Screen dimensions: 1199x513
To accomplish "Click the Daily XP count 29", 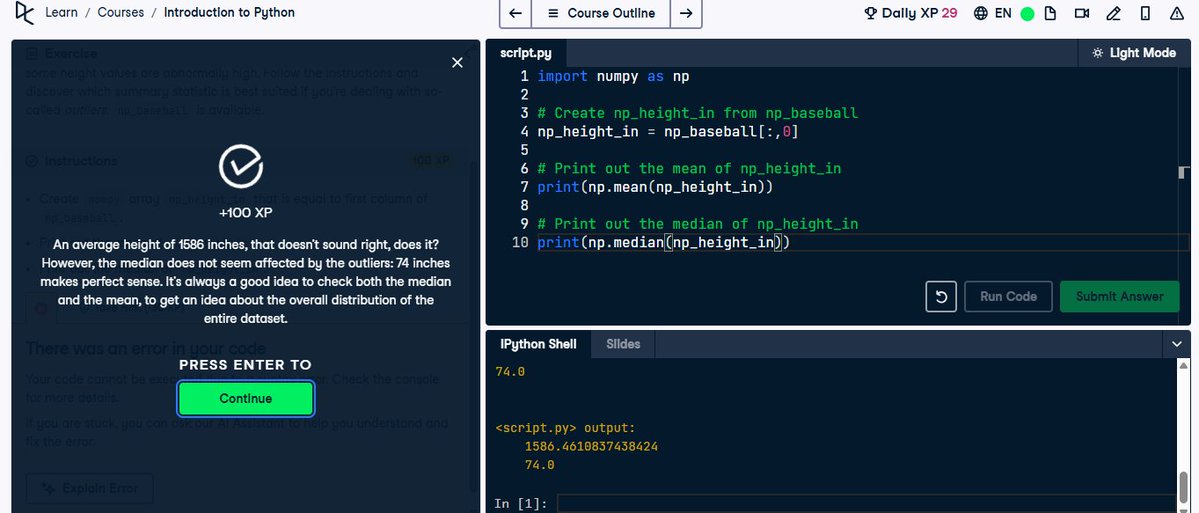I will [x=949, y=13].
